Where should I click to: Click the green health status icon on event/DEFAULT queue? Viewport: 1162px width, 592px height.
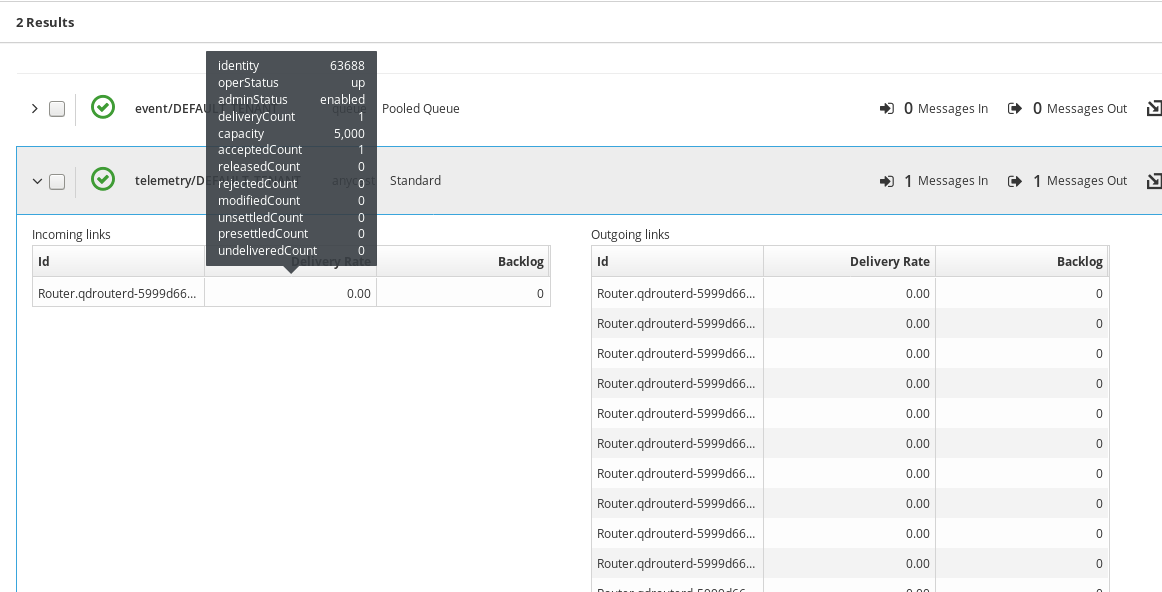tap(102, 107)
